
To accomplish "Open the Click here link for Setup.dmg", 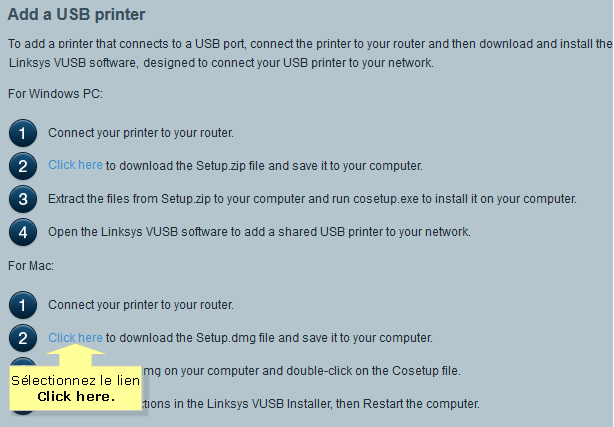I will coord(75,337).
